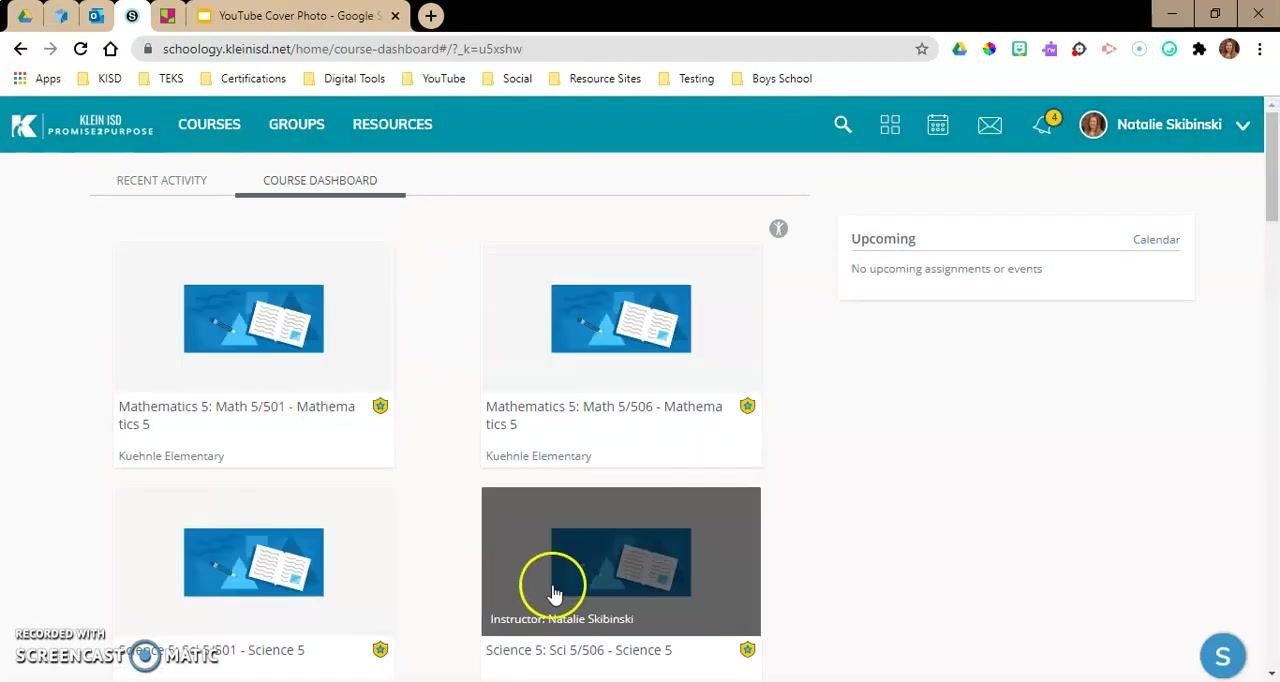Click Sci 5/501 course card image
Viewport: 1280px width, 682px height.
point(253,562)
